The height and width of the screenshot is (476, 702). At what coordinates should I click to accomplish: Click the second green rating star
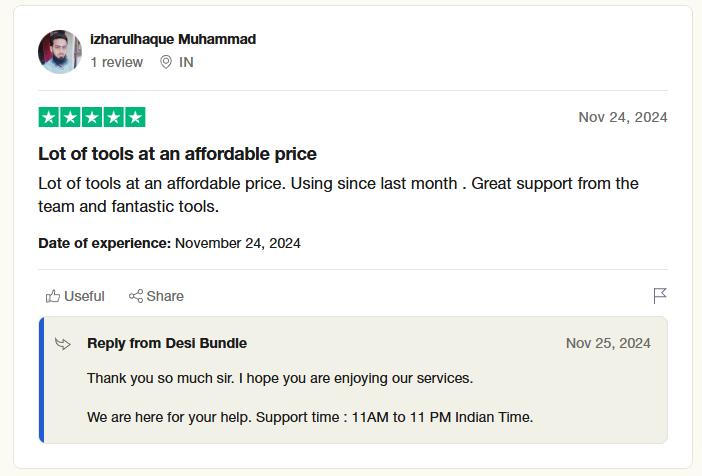pos(70,117)
